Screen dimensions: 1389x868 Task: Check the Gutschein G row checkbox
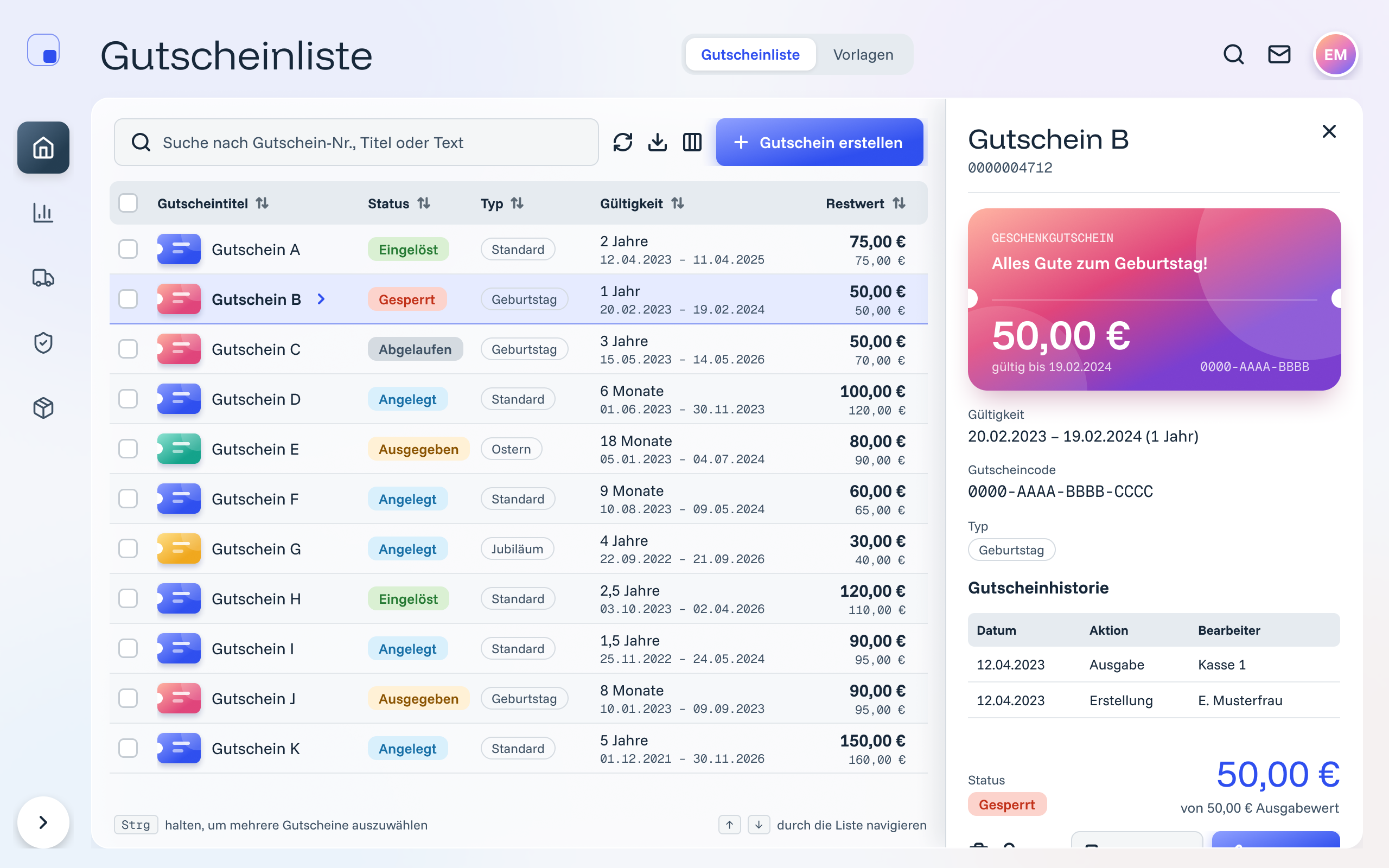(128, 549)
